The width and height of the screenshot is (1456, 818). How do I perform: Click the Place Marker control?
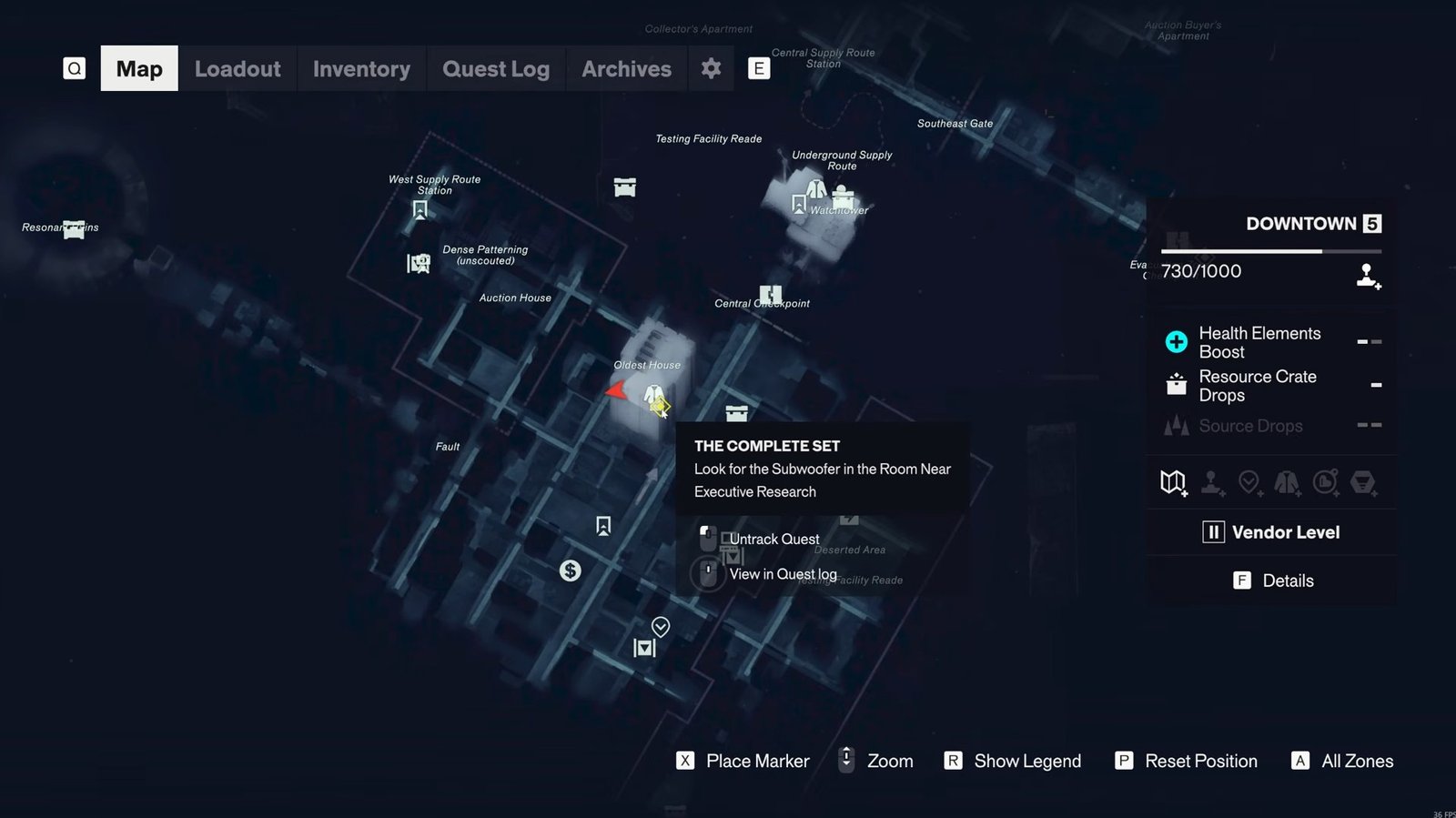[x=743, y=761]
